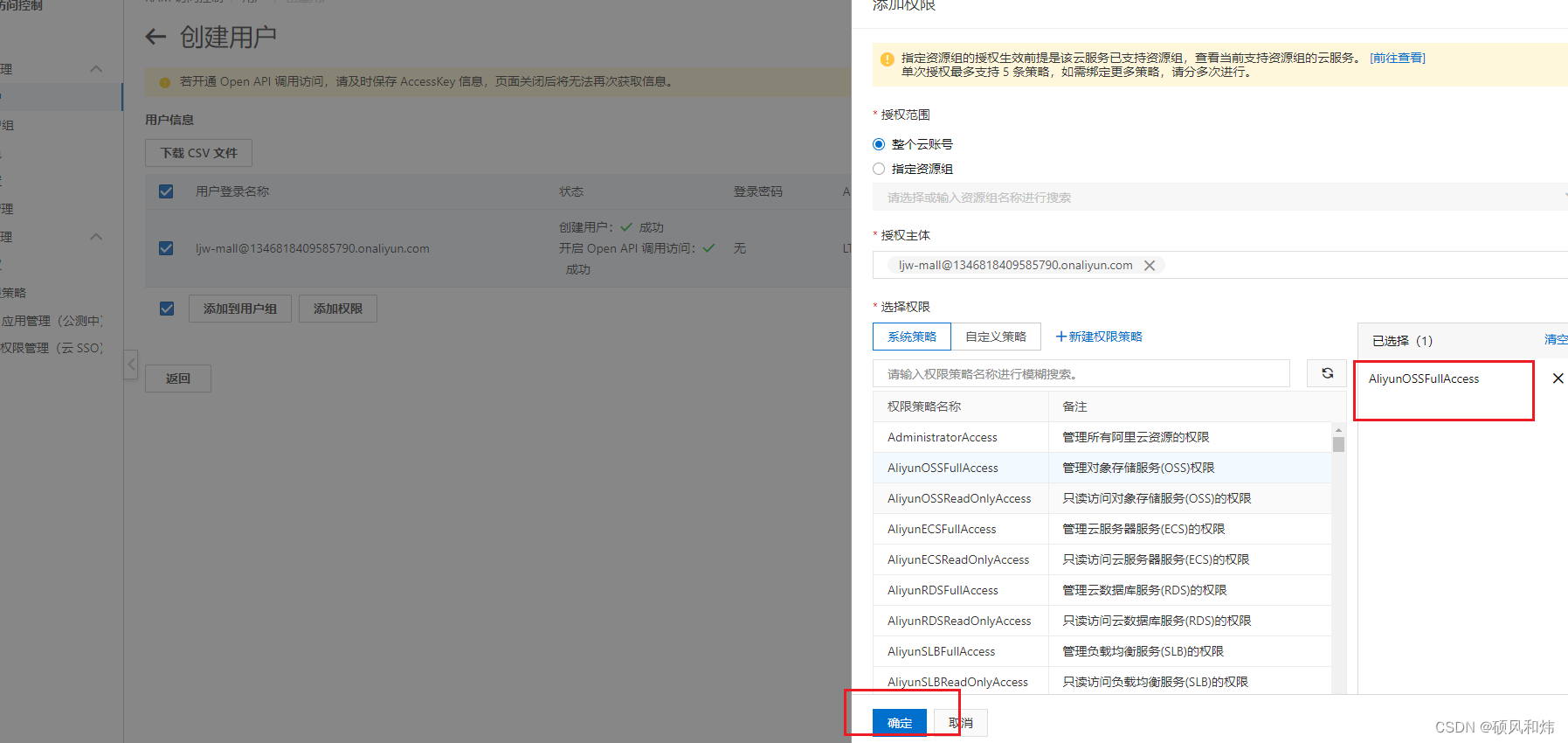Toggle checkbox for ljw-mall user row

166,248
